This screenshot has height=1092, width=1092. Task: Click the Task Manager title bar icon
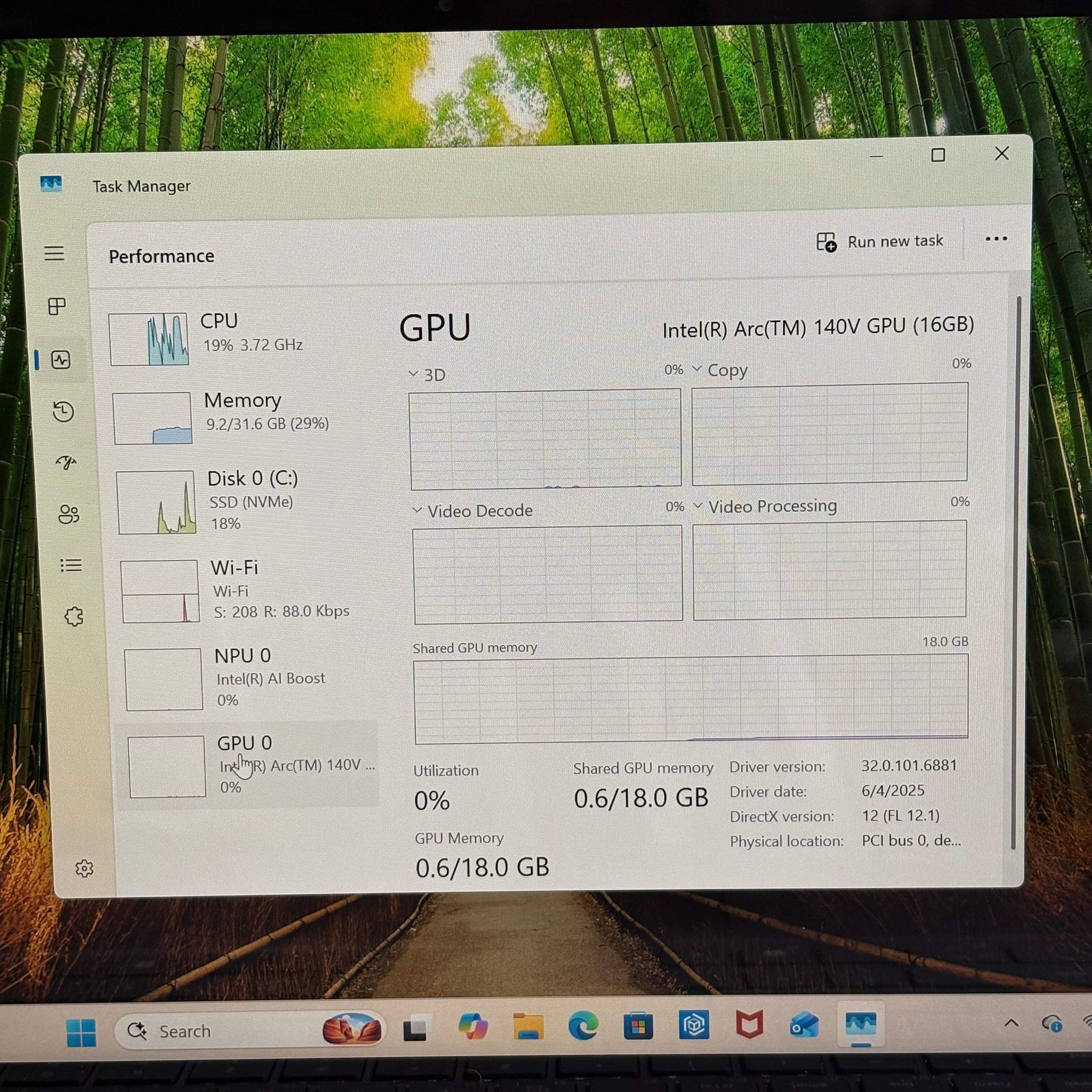click(x=51, y=184)
